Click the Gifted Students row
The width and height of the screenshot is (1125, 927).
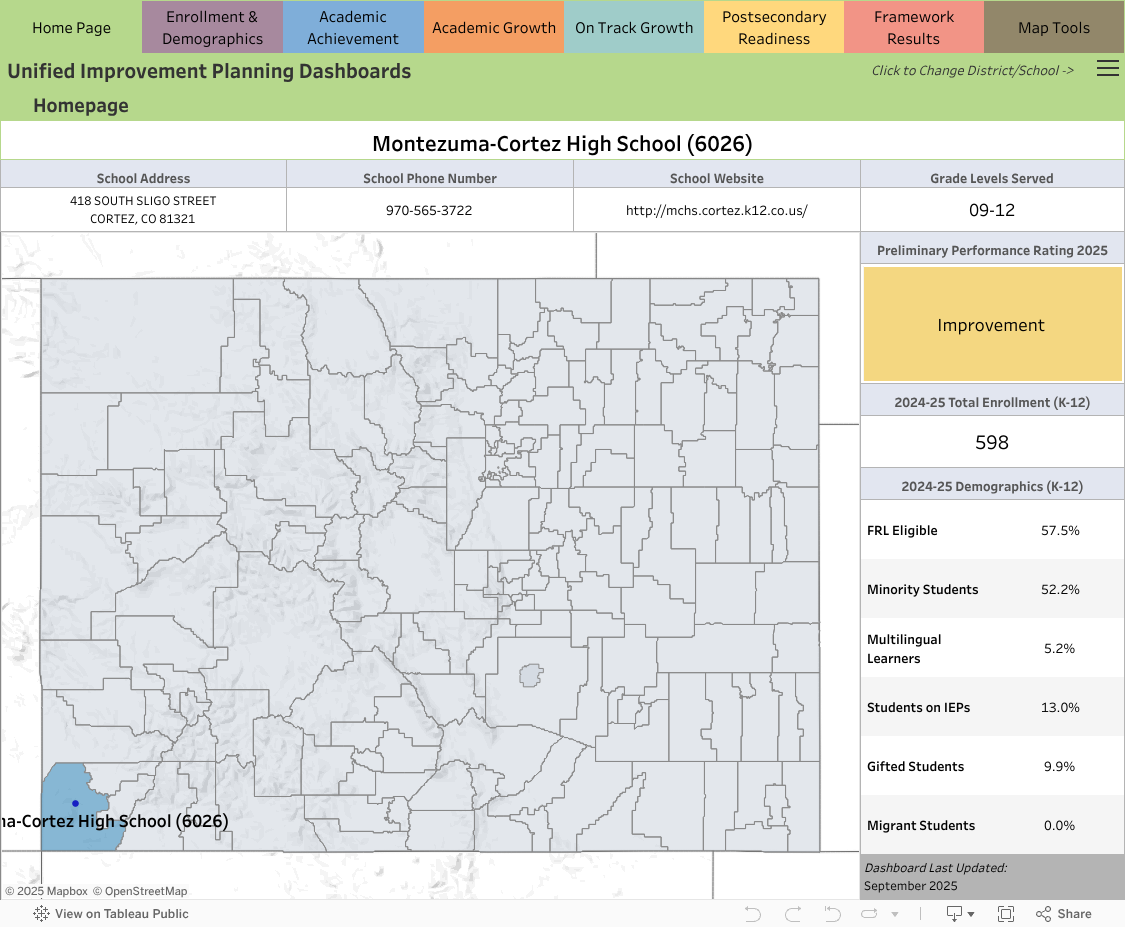(992, 766)
